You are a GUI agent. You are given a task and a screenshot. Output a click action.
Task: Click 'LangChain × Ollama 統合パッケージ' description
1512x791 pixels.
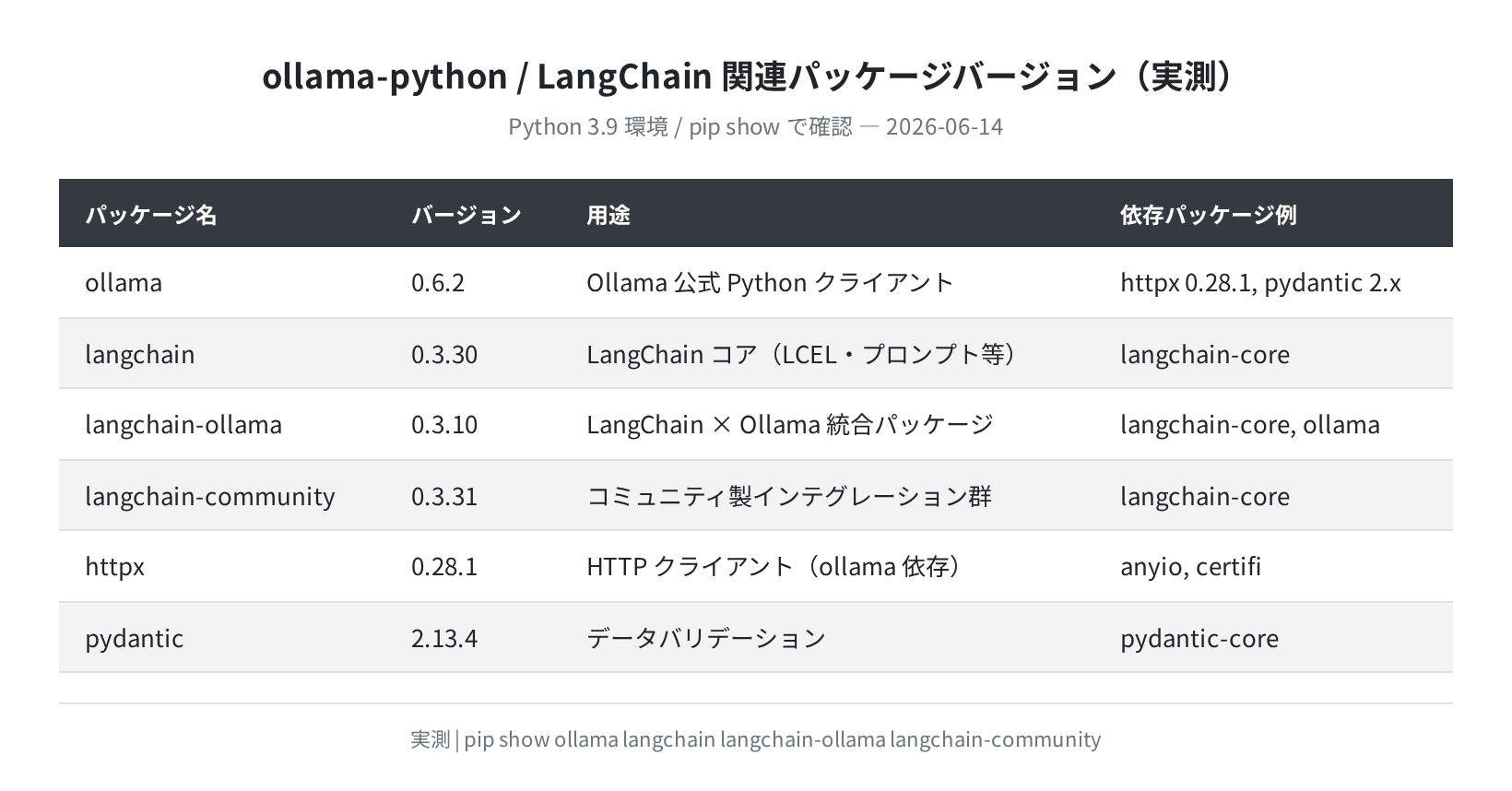[790, 424]
